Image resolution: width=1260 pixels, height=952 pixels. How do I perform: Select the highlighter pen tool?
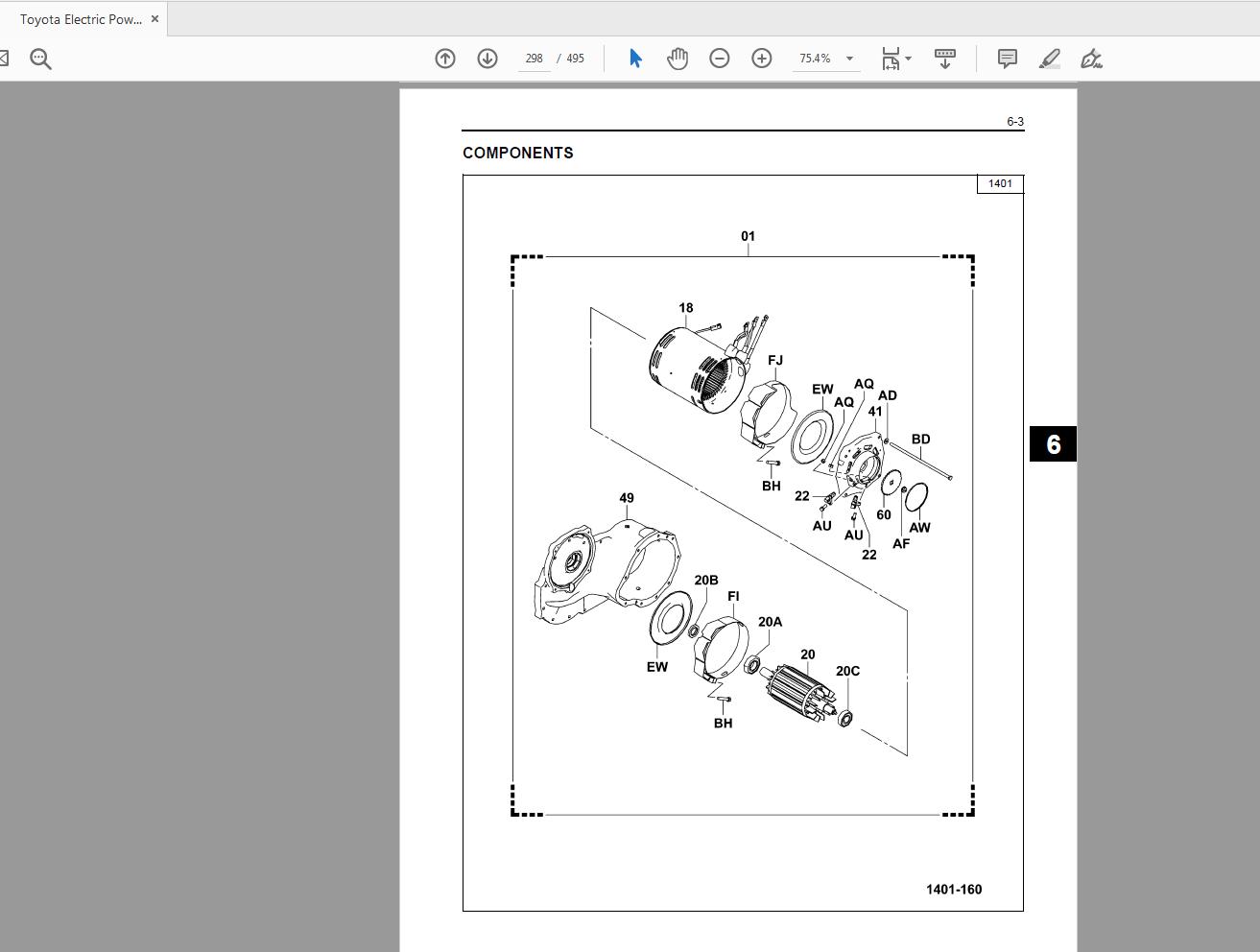pos(1050,59)
